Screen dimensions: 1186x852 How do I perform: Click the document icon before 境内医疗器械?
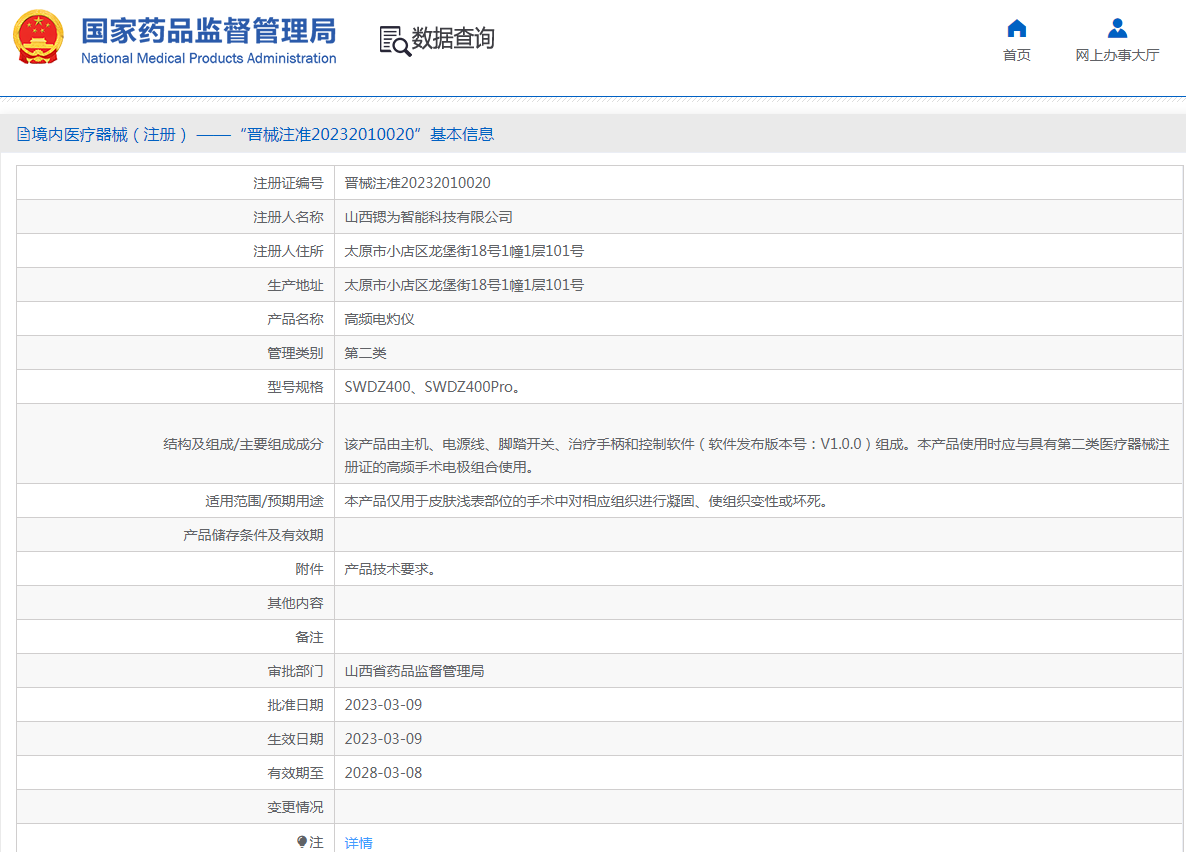coord(23,134)
